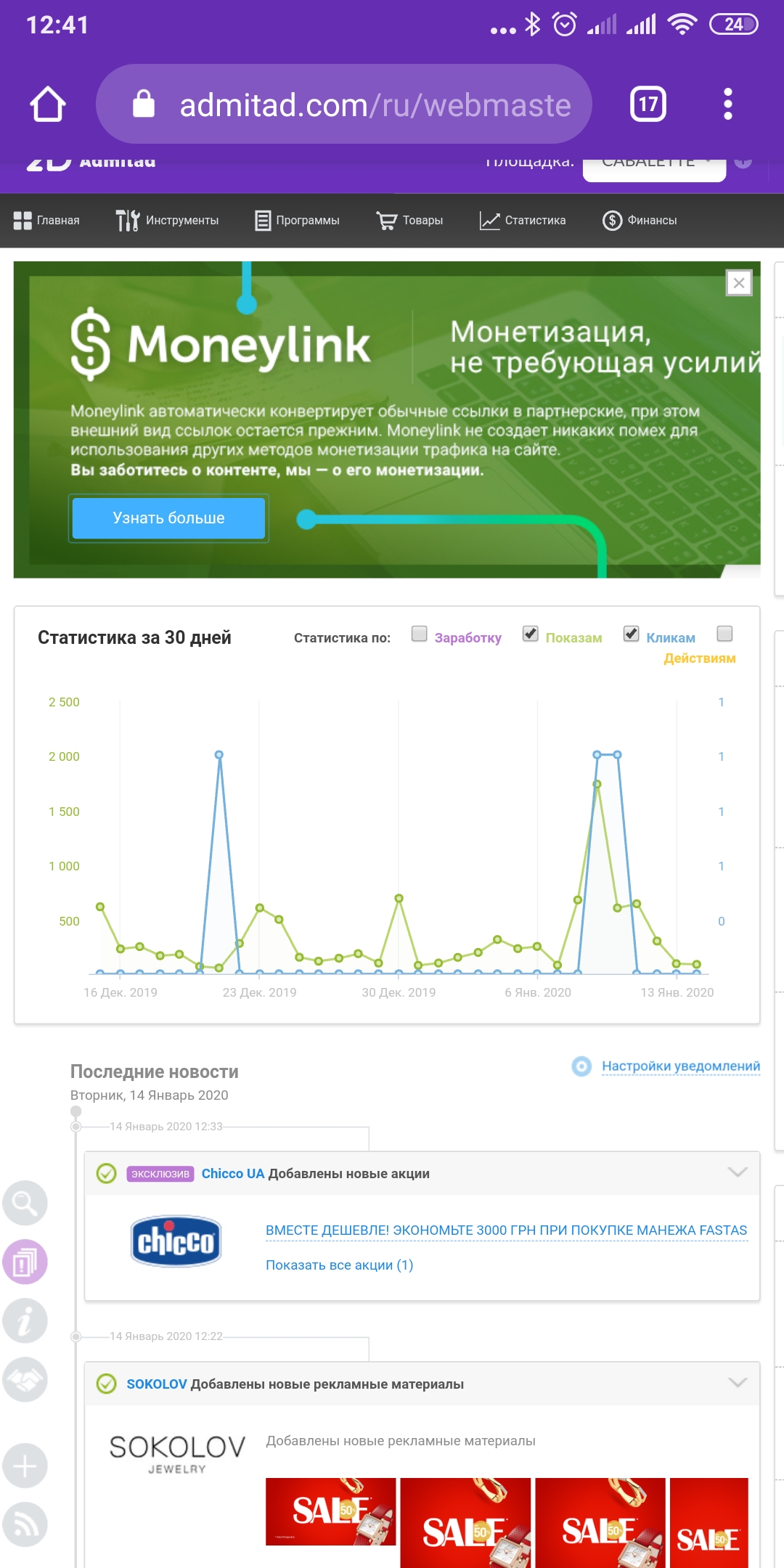Click the second SOKOLOV SALE banner

(465, 1523)
